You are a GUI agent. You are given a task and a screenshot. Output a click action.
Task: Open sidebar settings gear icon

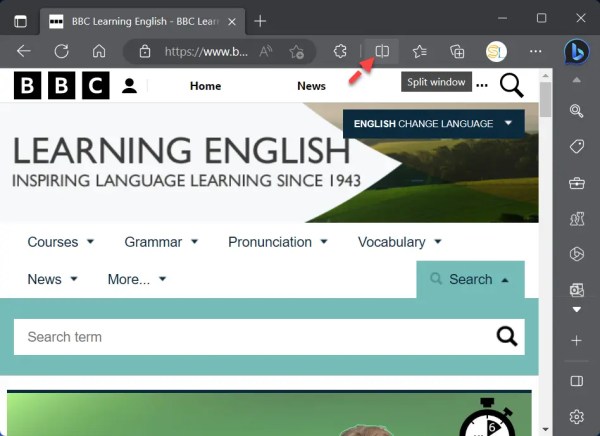point(577,416)
